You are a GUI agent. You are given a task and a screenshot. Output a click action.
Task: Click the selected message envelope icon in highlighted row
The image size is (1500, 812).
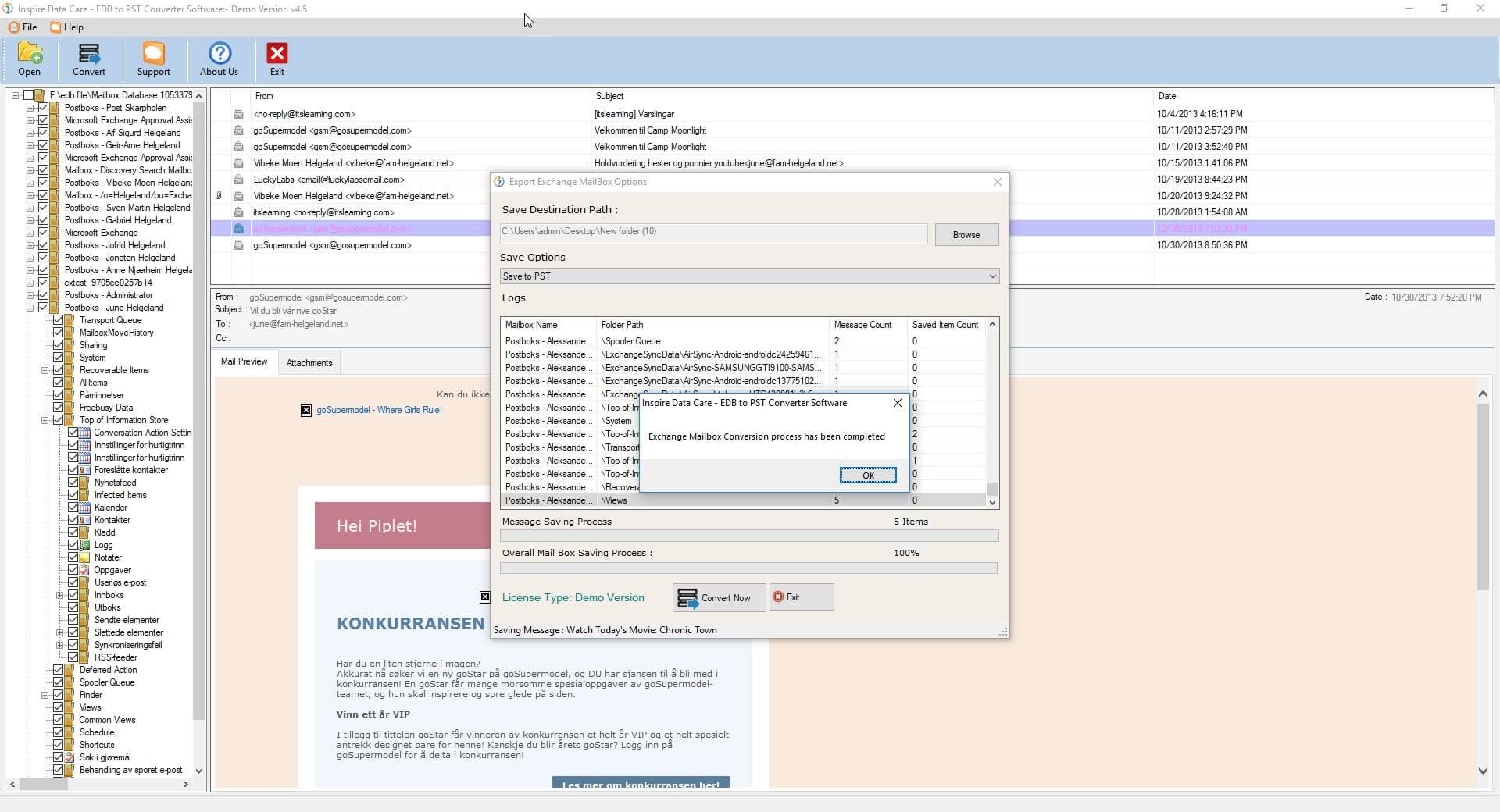(x=238, y=229)
